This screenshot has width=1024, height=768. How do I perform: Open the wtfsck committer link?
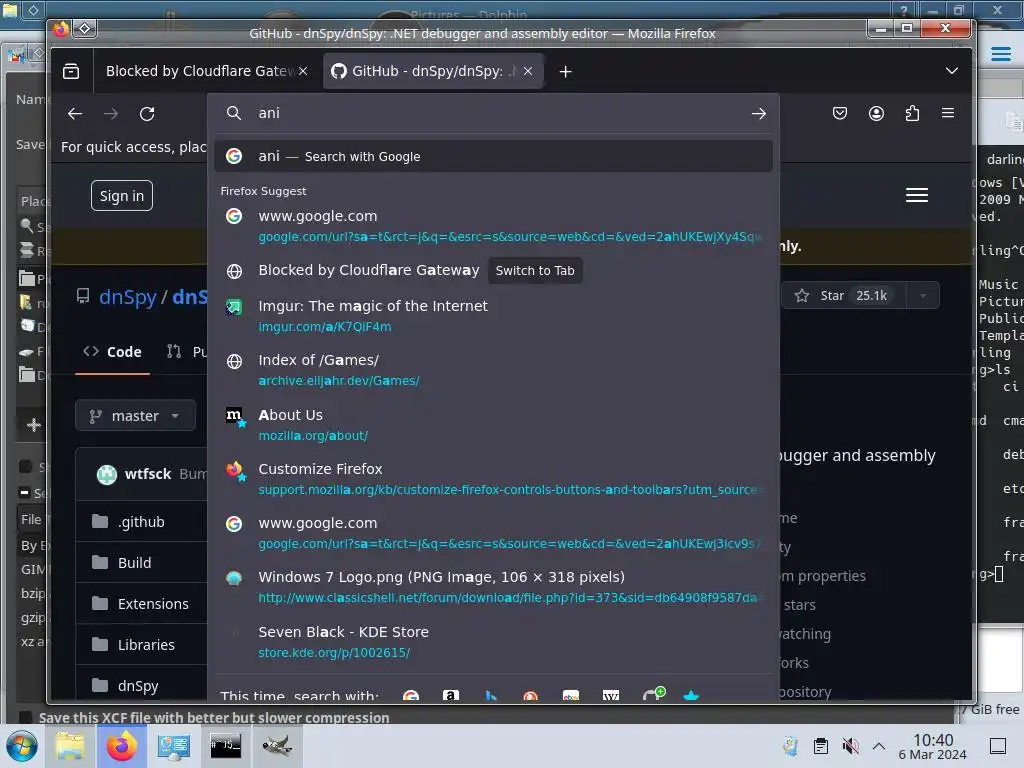(148, 474)
